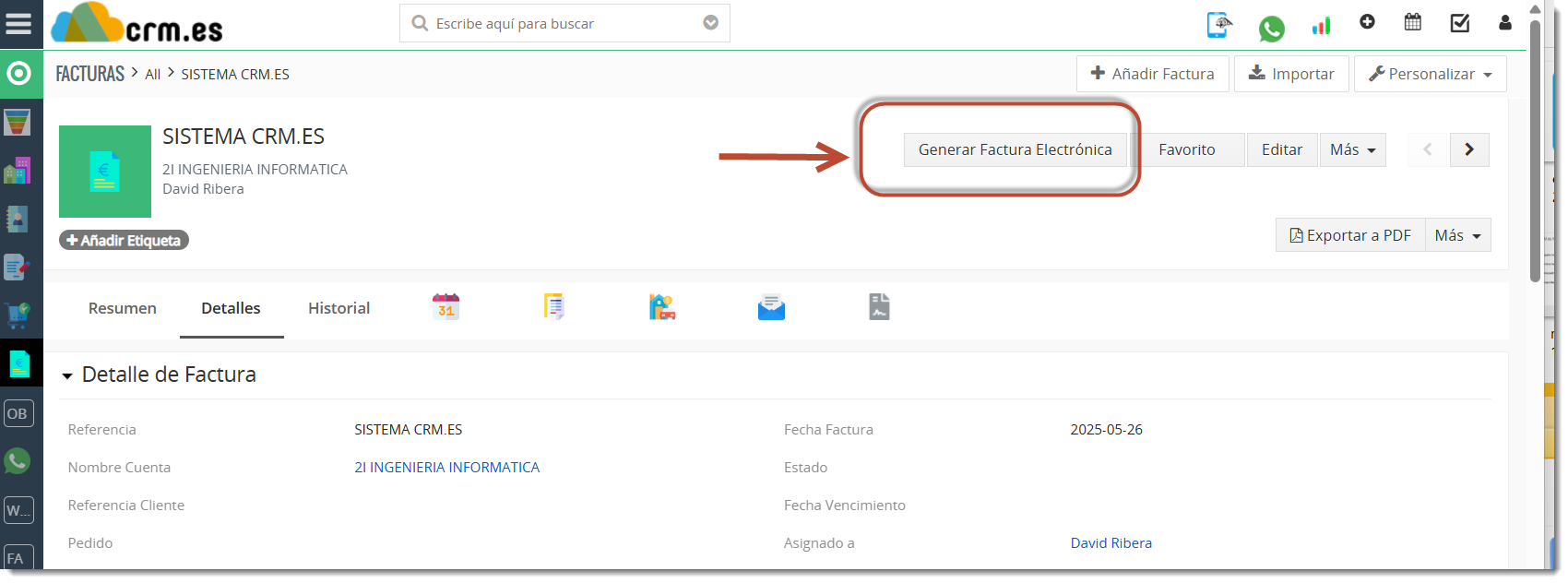Open WhatsApp from the top bar

pyautogui.click(x=1271, y=29)
